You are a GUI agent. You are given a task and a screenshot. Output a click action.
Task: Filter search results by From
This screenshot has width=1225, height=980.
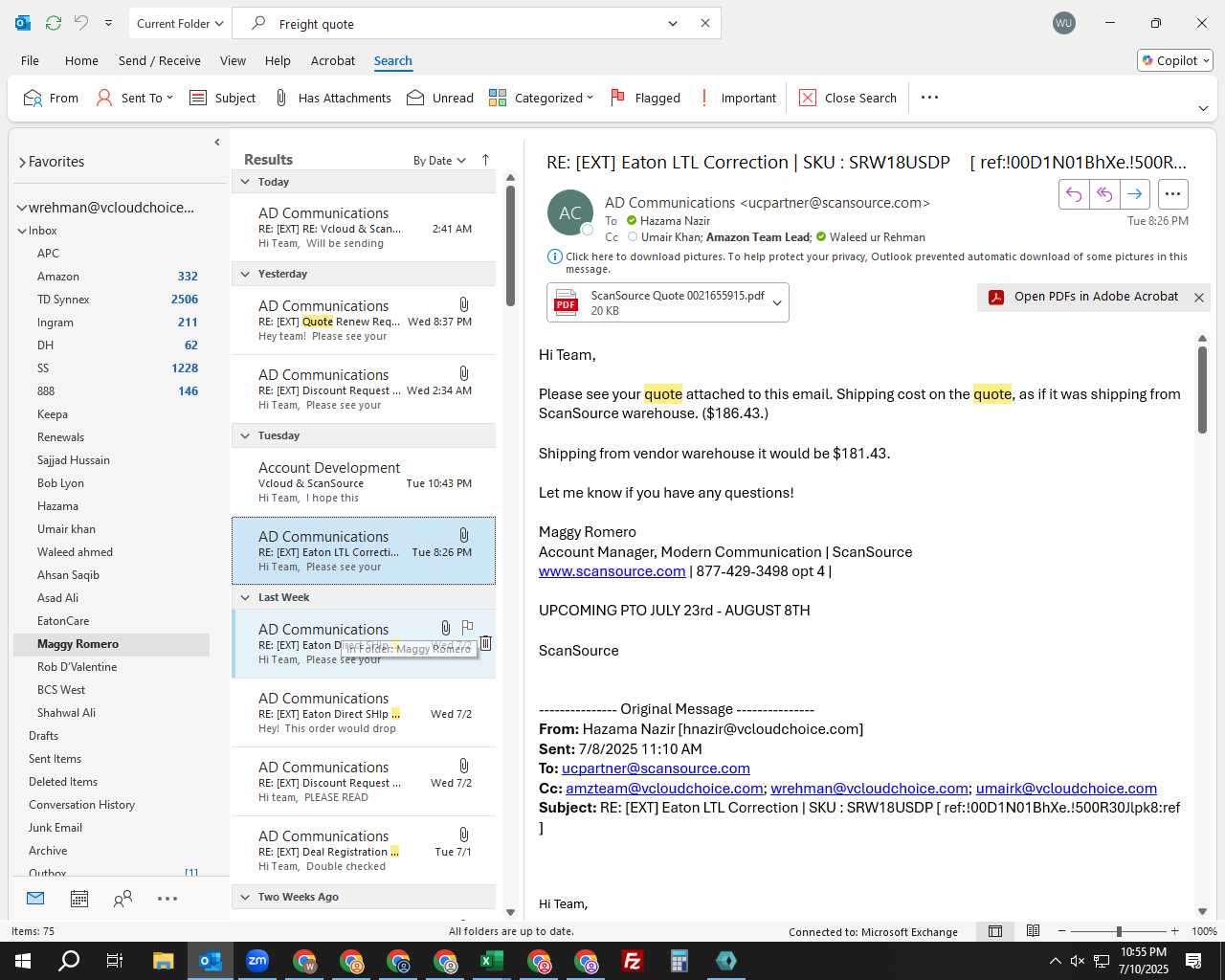pyautogui.click(x=51, y=98)
